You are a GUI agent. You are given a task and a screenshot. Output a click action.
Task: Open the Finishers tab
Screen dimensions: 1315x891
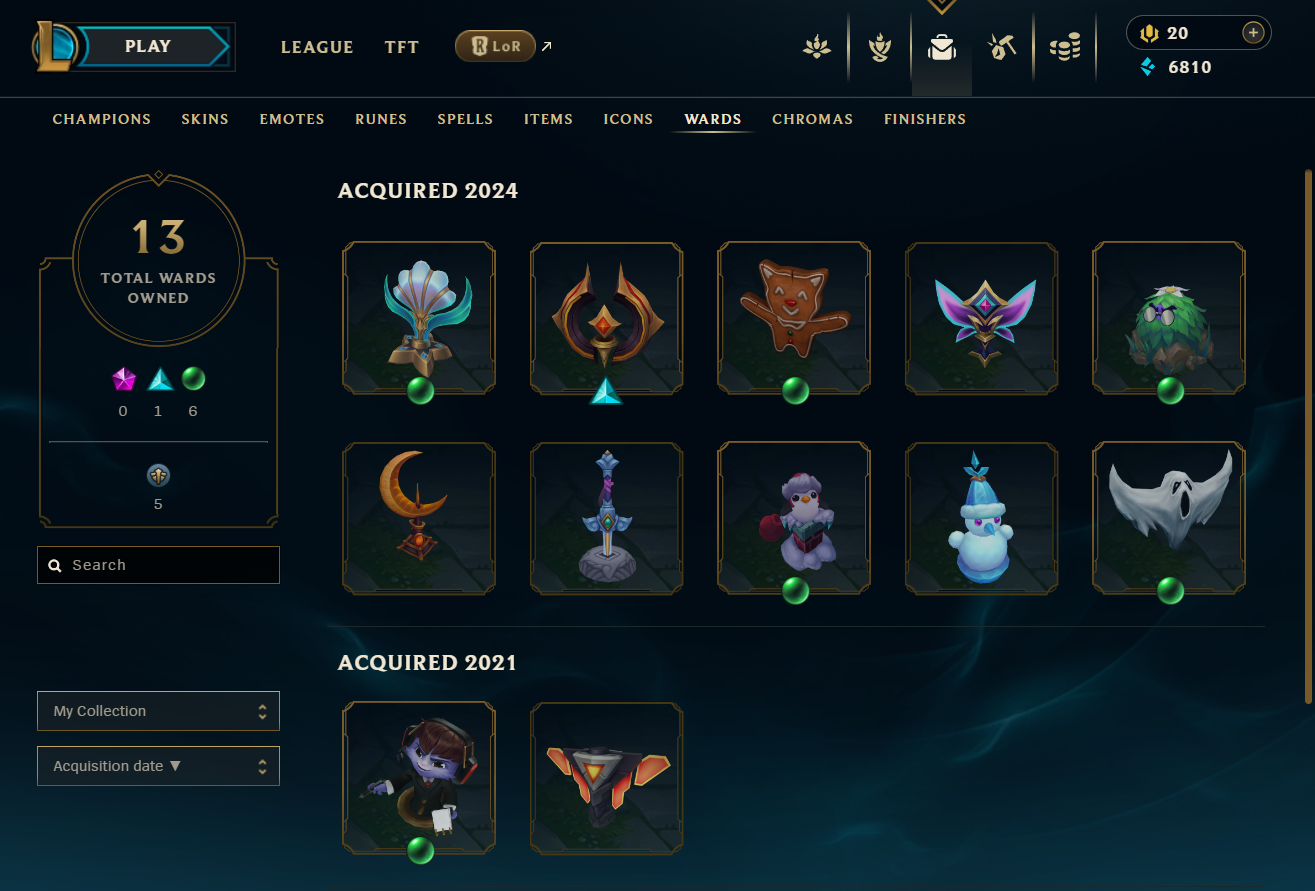[x=925, y=119]
